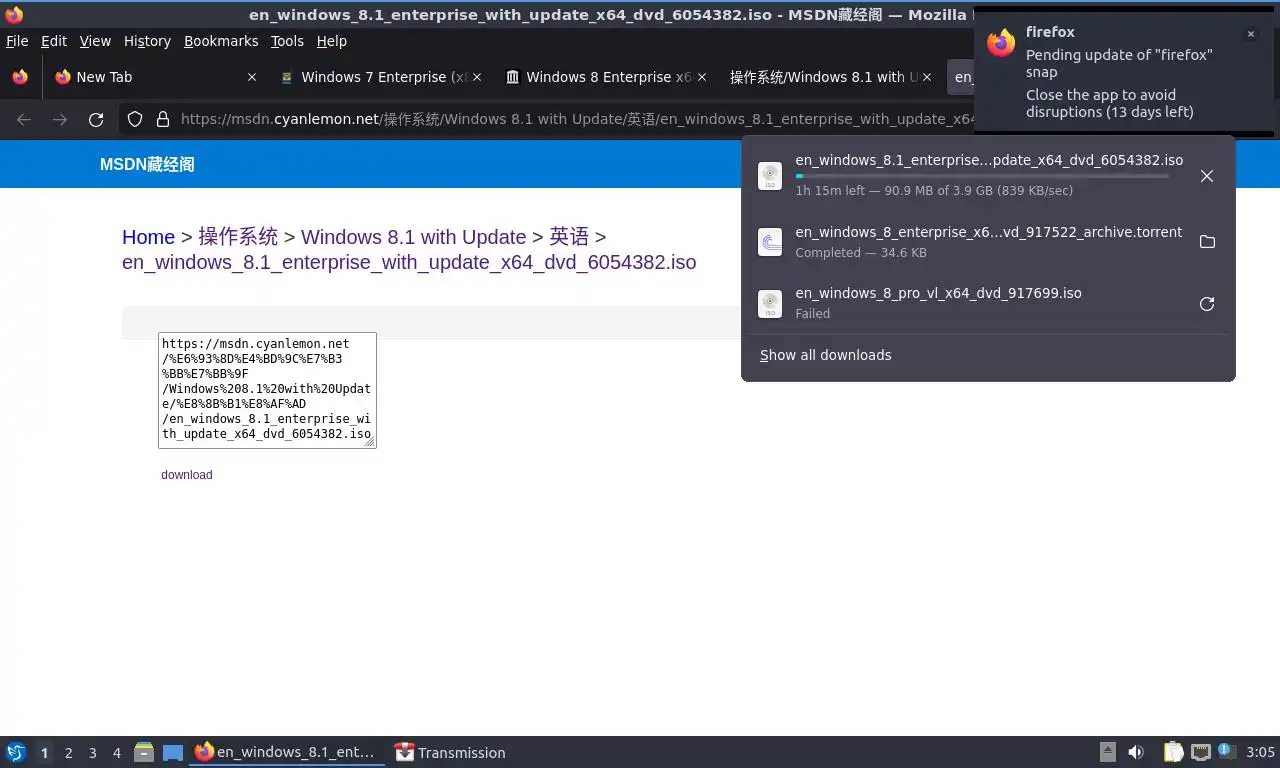Switch to the 操作系统/Windows 8.1 with Update tab
Viewport: 1280px width, 768px height.
click(x=831, y=77)
